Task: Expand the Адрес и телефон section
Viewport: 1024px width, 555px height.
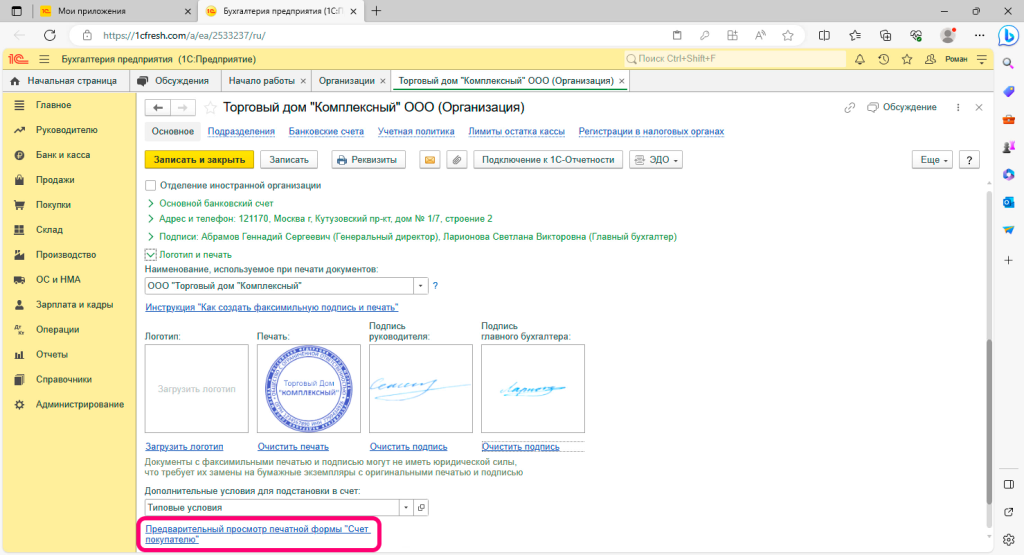Action: 151,219
